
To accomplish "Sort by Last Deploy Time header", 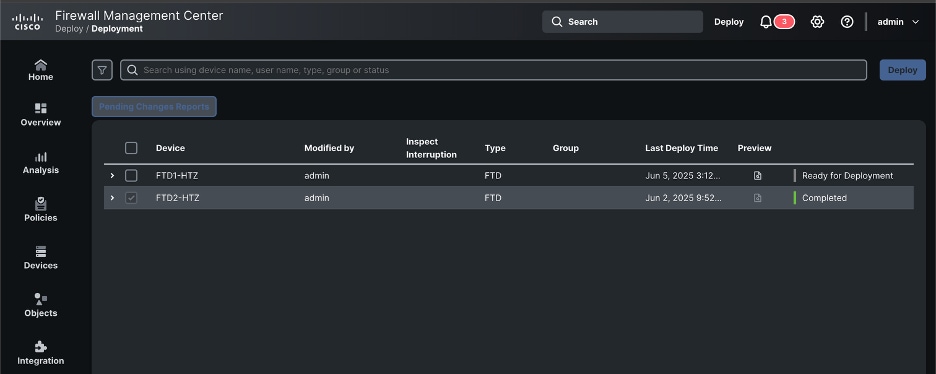I will coord(682,148).
